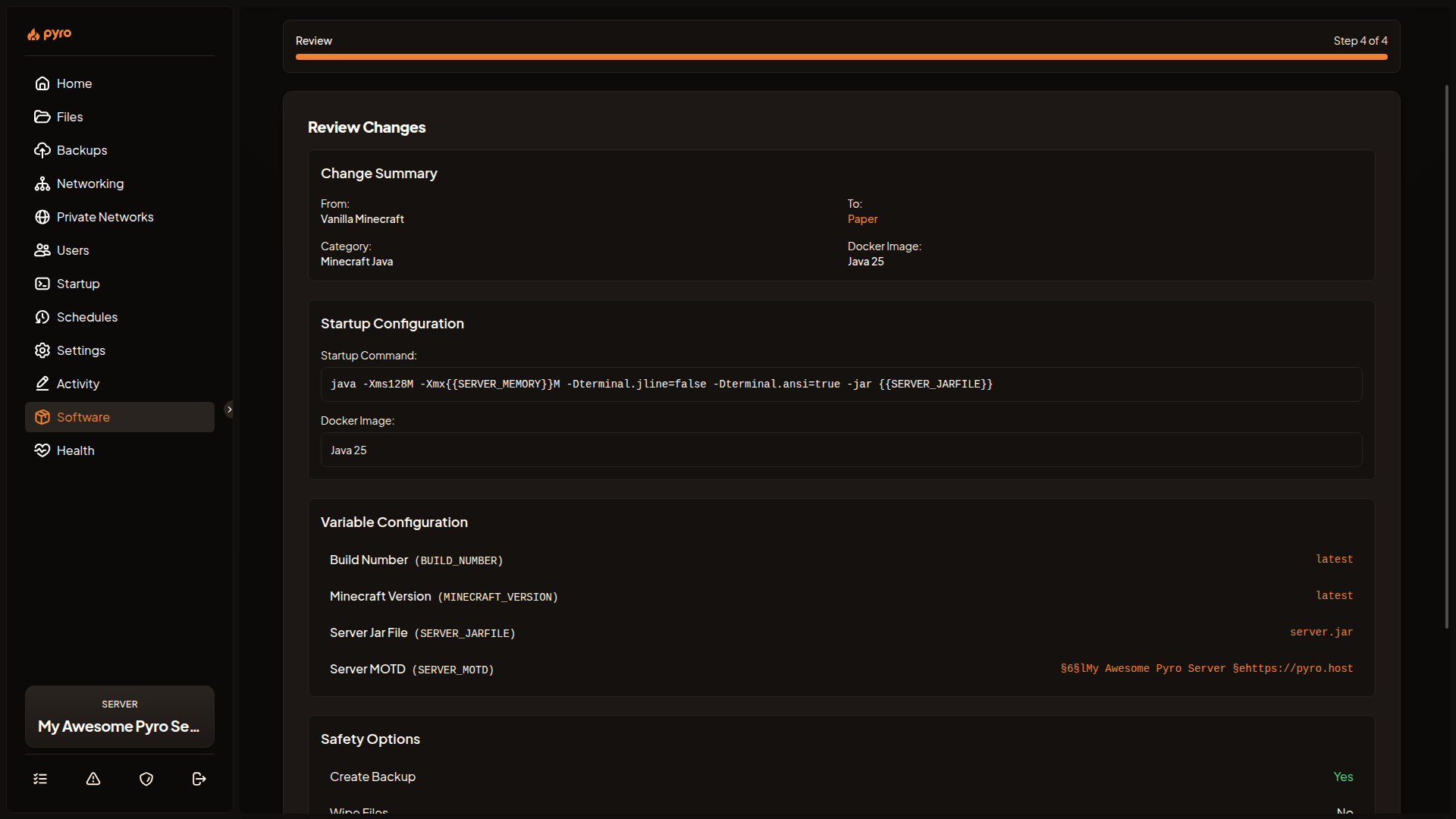1456x819 pixels.
Task: Click the page vertical scrollbar
Action: click(x=1447, y=356)
